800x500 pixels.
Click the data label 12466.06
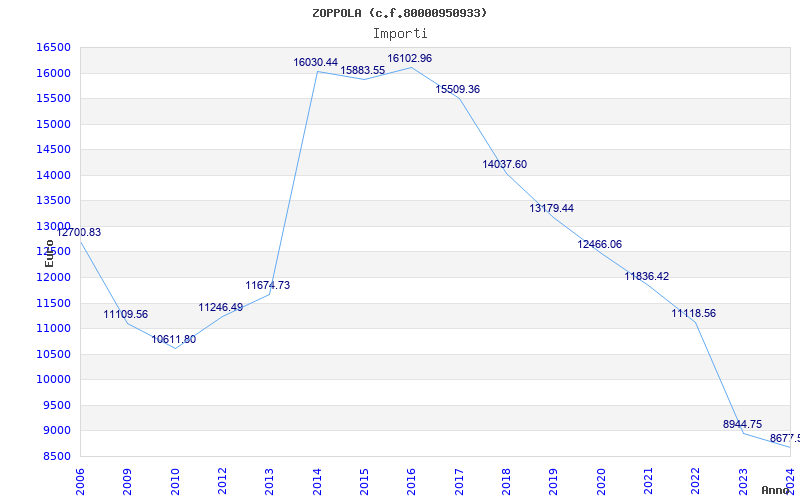point(599,244)
